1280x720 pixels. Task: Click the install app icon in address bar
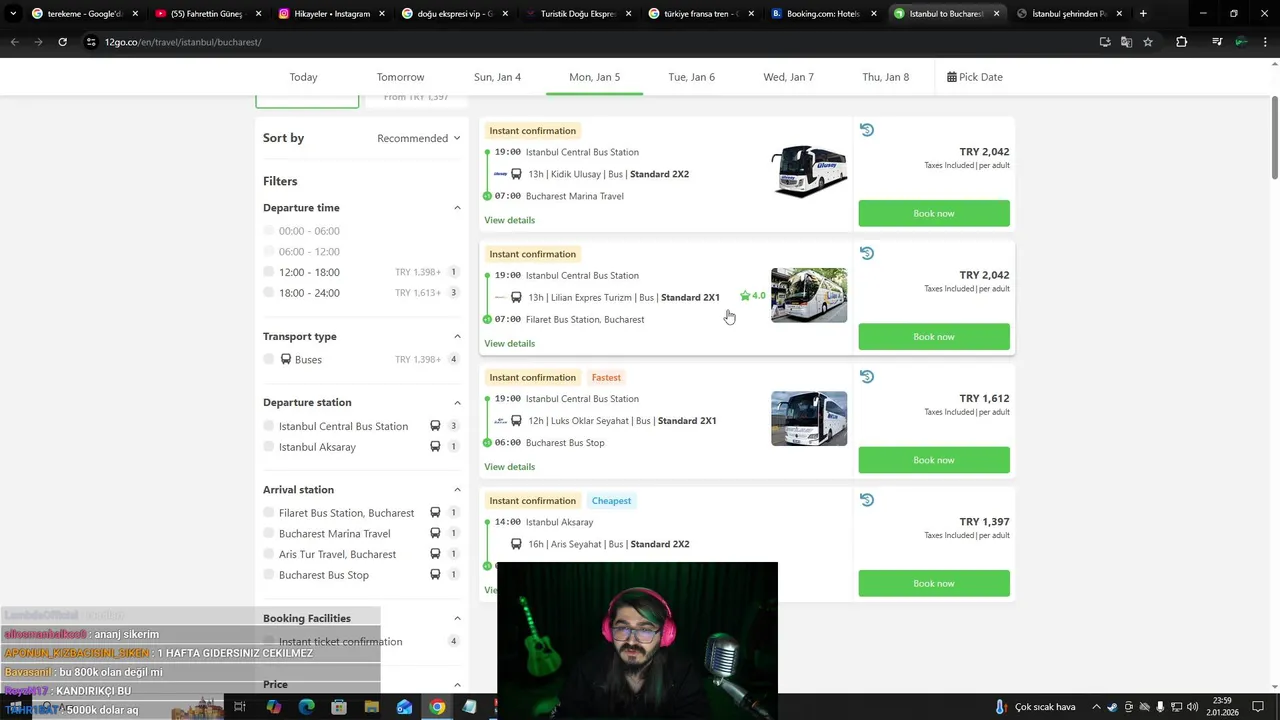1104,42
